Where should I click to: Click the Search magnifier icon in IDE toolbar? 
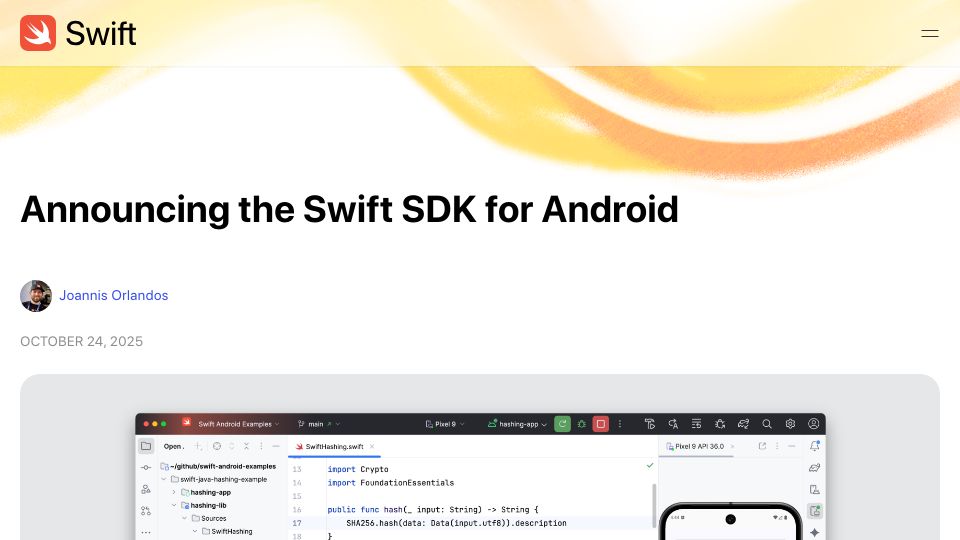tap(767, 424)
